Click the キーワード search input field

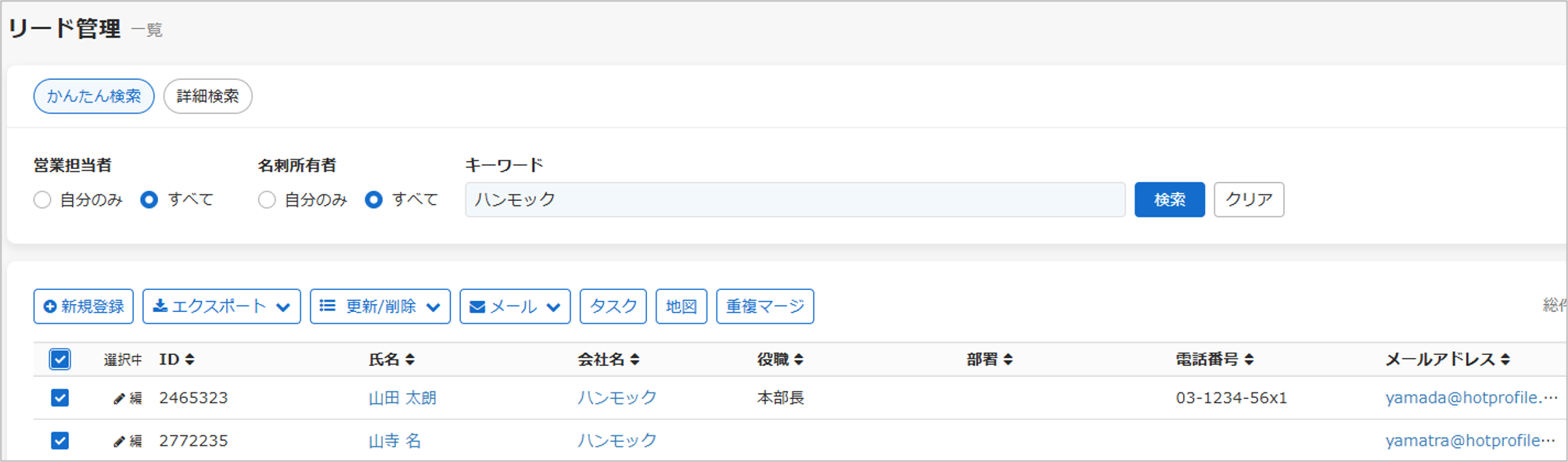795,199
